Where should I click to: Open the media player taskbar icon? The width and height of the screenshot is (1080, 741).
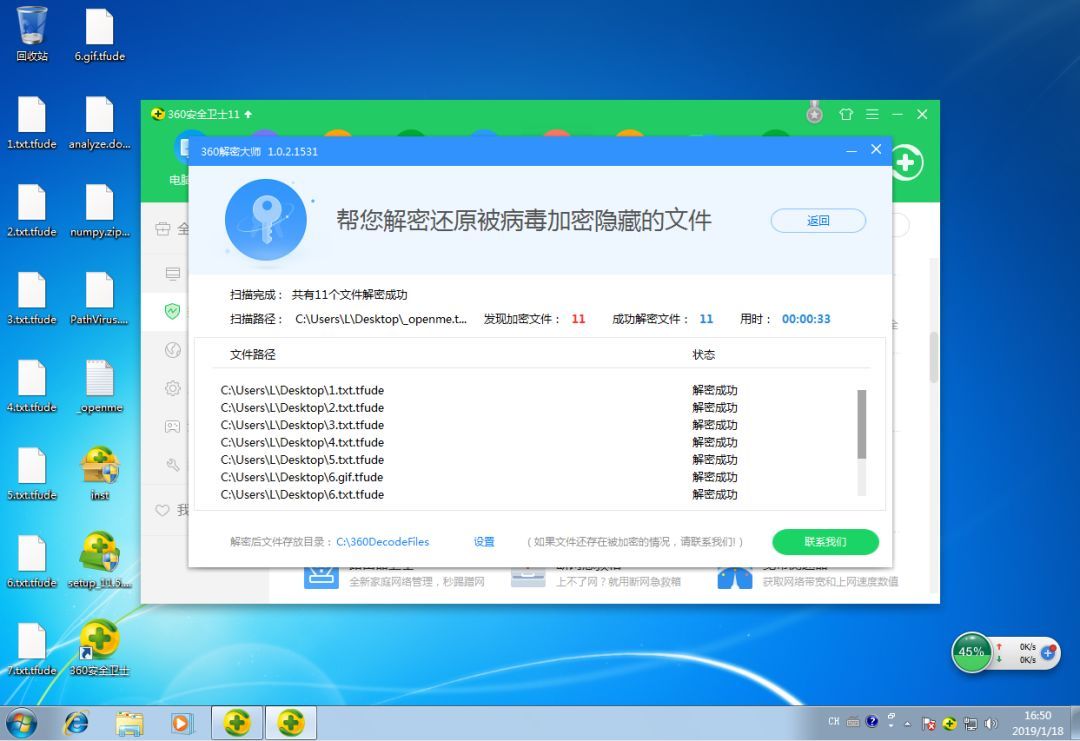(182, 723)
